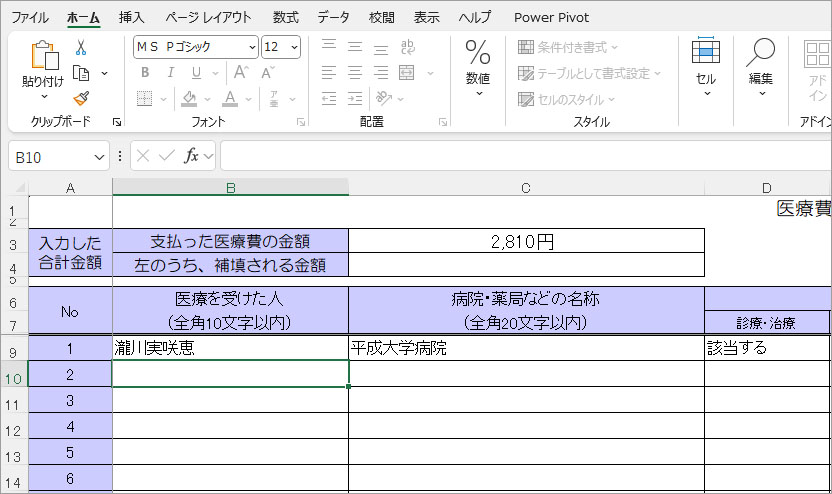Open the Font group dialog launcher
Viewport: 832px width, 494px height.
[x=301, y=122]
